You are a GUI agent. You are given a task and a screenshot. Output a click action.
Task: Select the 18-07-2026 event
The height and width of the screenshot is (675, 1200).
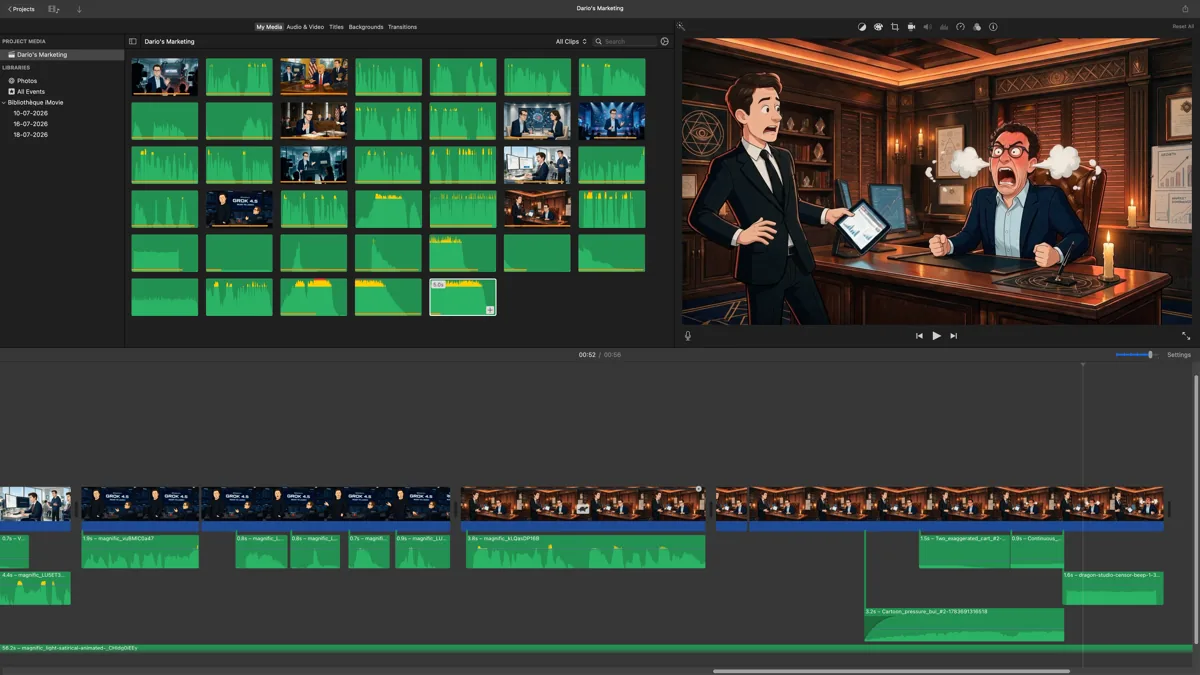point(30,135)
